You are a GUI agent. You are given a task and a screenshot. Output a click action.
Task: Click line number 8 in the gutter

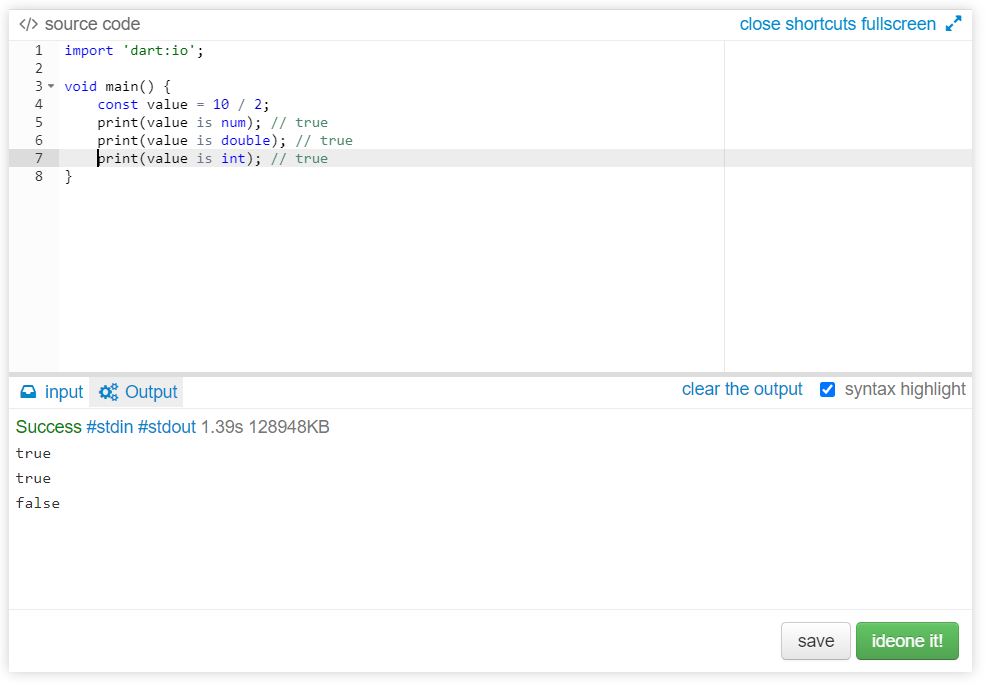pyautogui.click(x=39, y=176)
